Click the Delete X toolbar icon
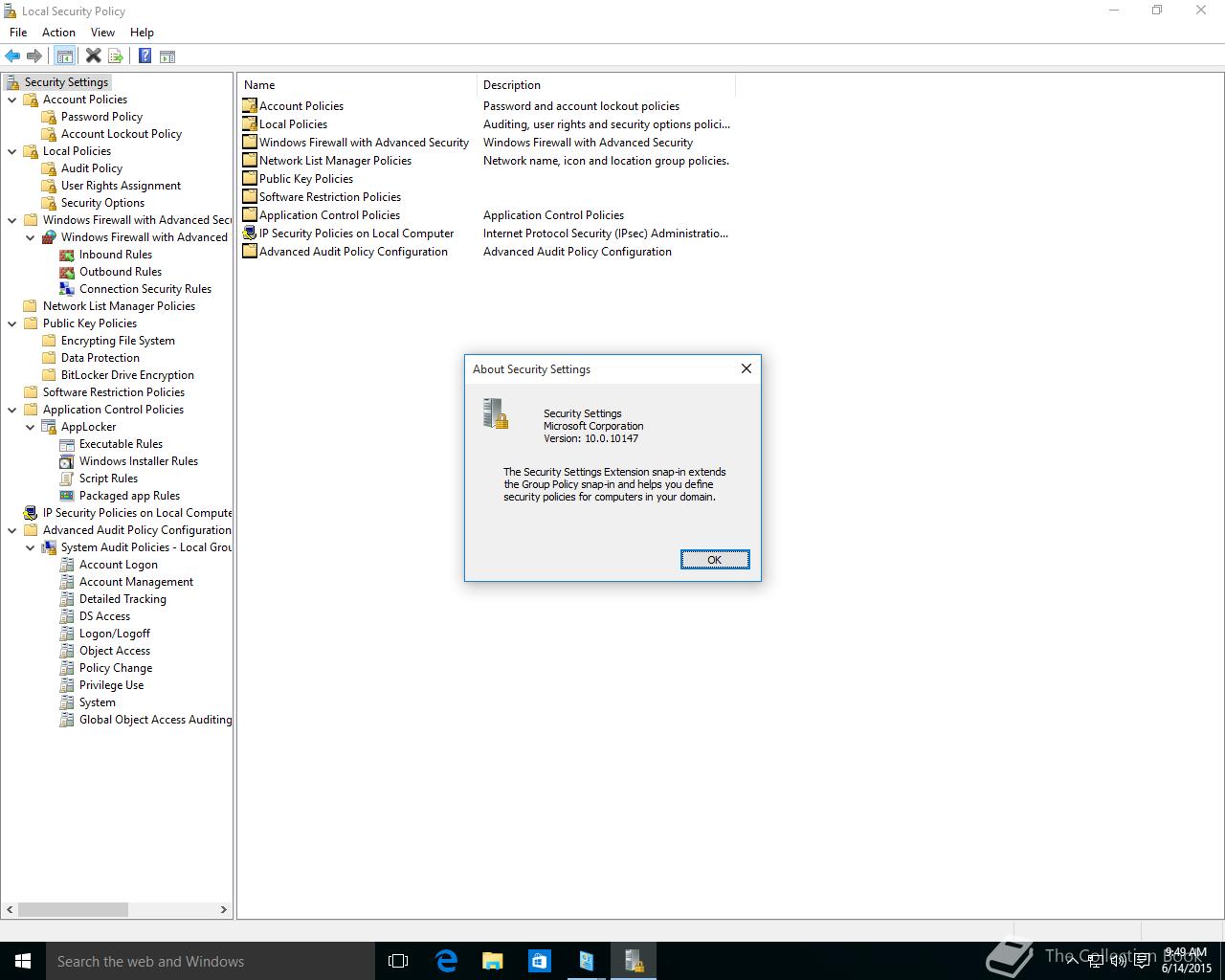 (93, 56)
